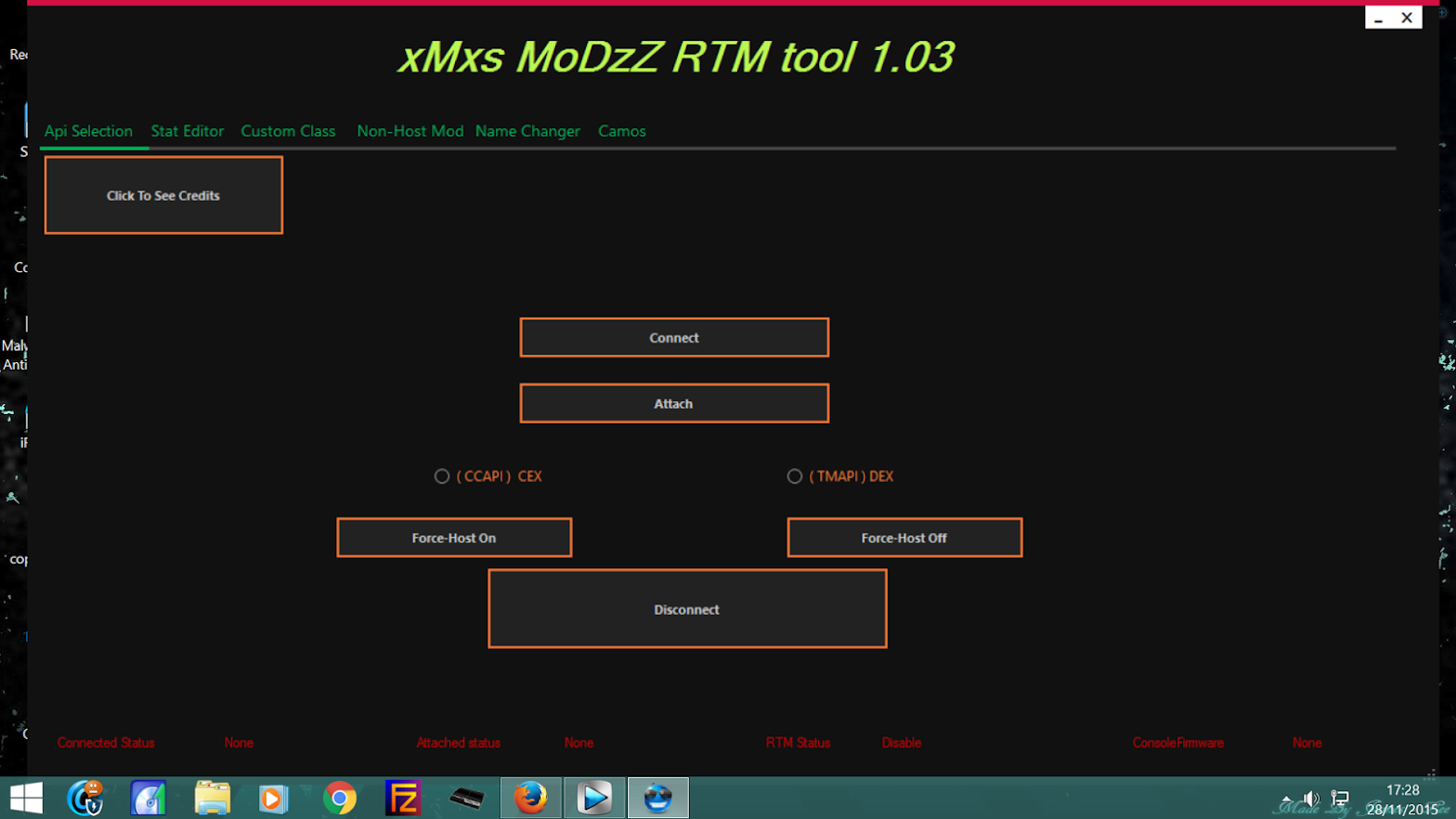1456x819 pixels.
Task: Go to the Name Changer tab
Action: click(x=527, y=131)
